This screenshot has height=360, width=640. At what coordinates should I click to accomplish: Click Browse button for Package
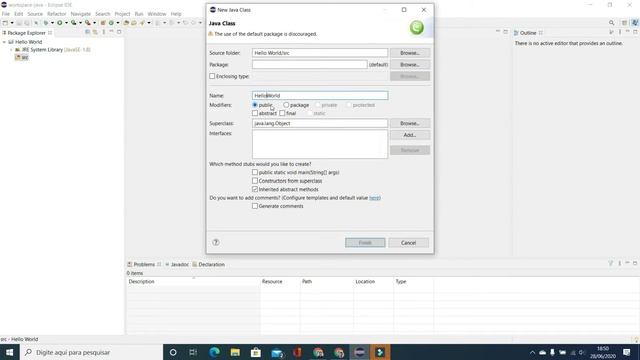[x=410, y=64]
